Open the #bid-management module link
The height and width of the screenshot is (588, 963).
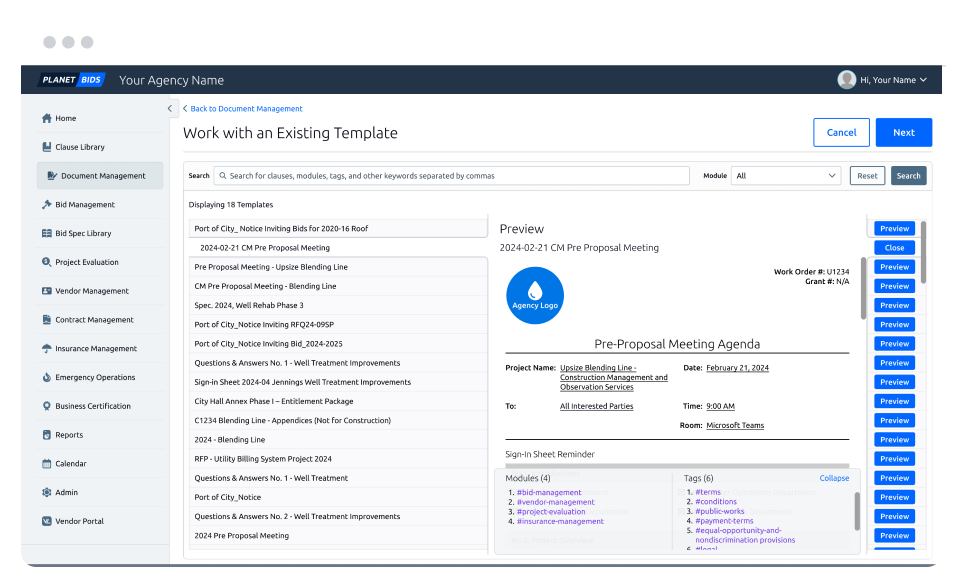(549, 491)
